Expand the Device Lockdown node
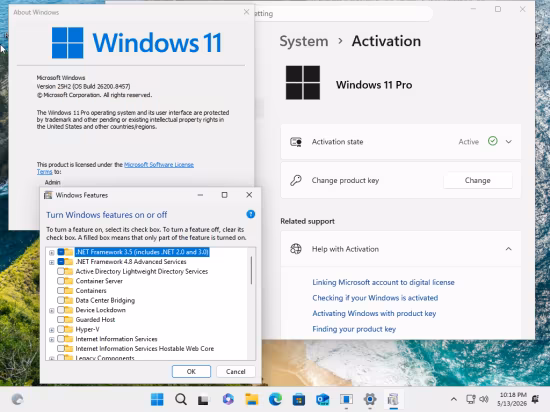Image resolution: width=550 pixels, height=412 pixels. pos(52,311)
